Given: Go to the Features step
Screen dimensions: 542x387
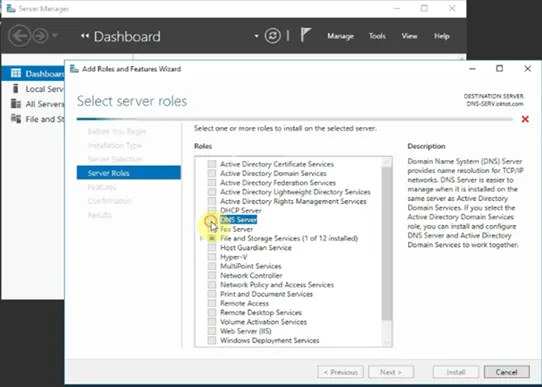Looking at the screenshot, I should [102, 187].
